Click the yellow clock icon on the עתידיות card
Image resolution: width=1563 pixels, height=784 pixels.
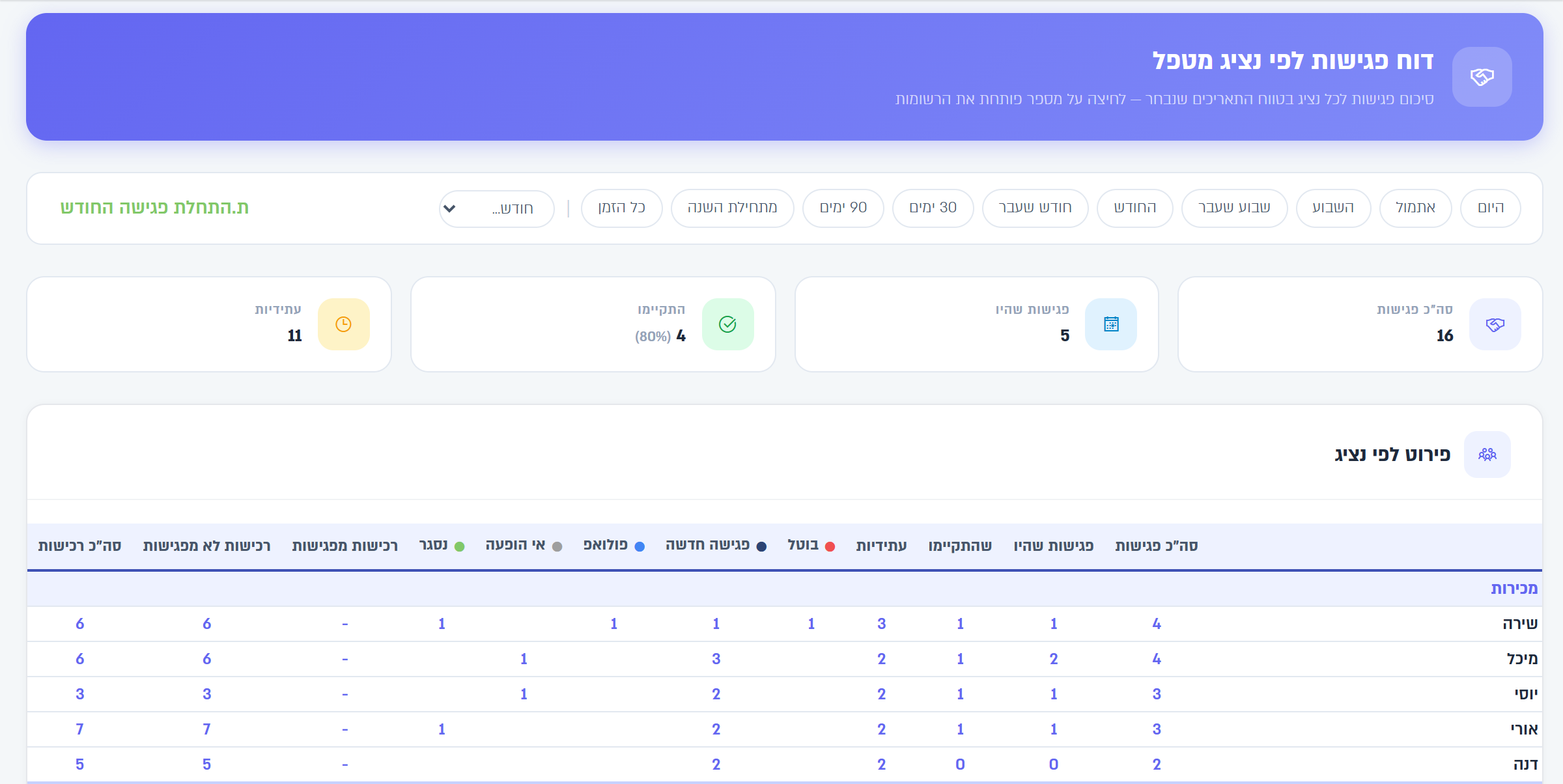click(x=343, y=324)
